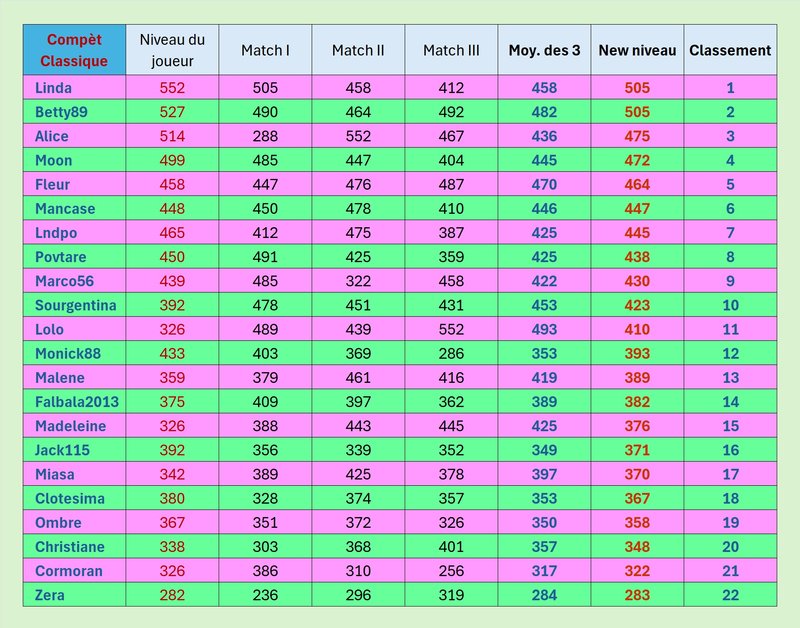Image resolution: width=800 pixels, height=628 pixels.
Task: Click Lndpo's Match III score 387
Action: [452, 233]
